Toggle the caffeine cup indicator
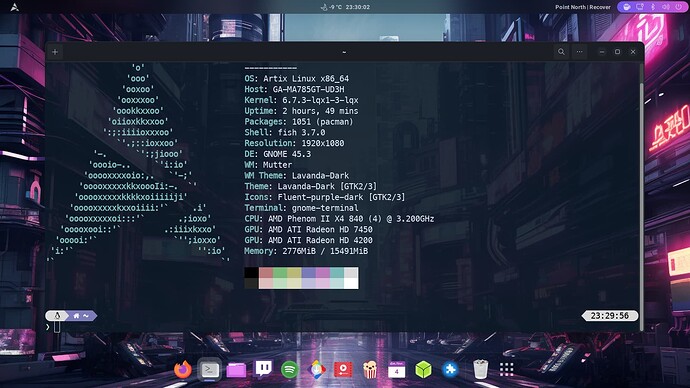 coord(627,7)
